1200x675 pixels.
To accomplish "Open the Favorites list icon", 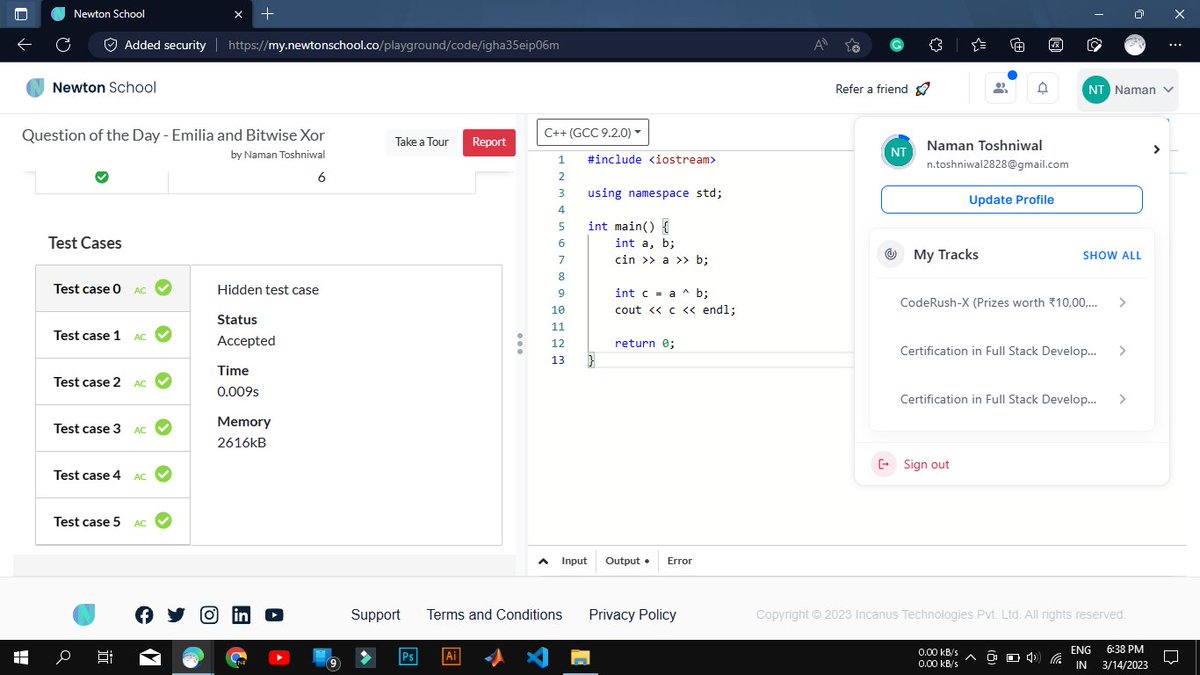I will [x=978, y=45].
